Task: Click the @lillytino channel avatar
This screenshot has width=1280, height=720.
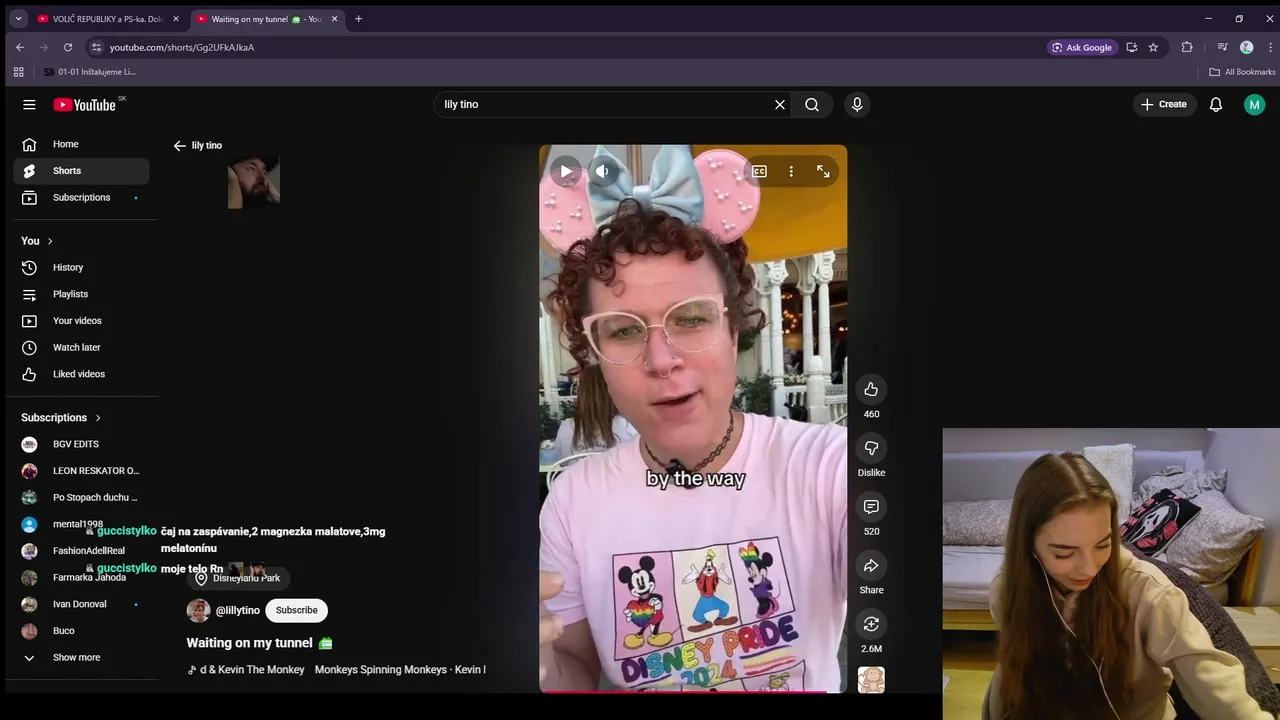Action: point(199,610)
